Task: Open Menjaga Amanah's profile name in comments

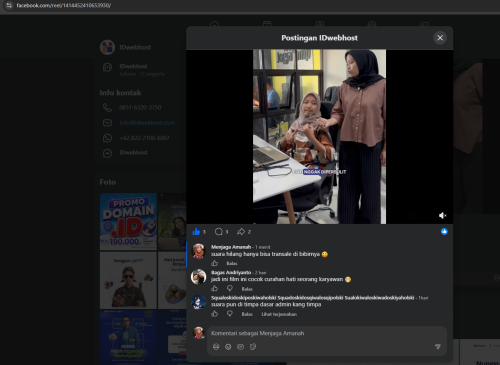Action: point(231,247)
